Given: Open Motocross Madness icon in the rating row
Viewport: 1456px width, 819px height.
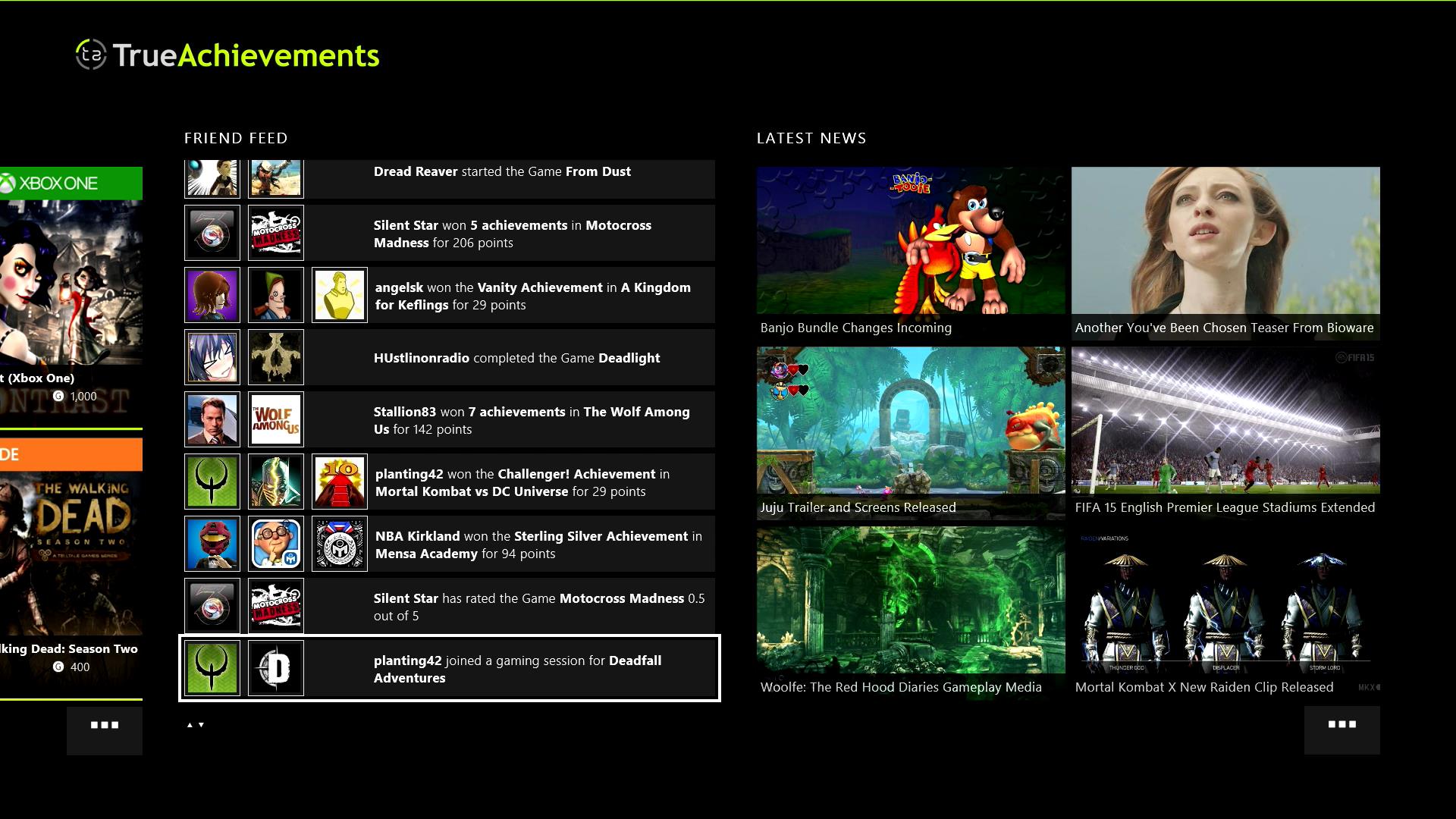Looking at the screenshot, I should (x=276, y=606).
